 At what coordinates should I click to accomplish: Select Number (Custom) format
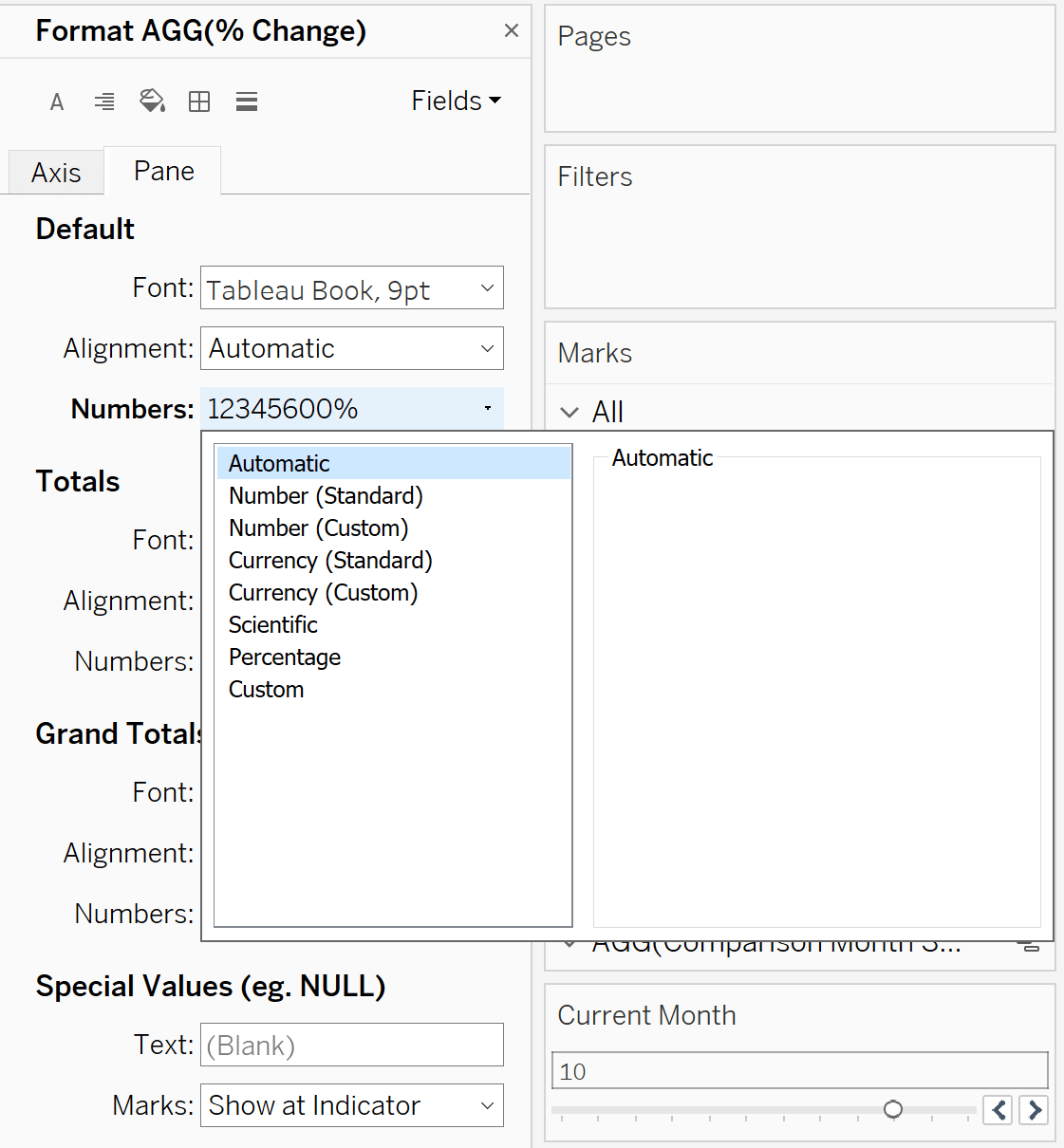pyautogui.click(x=393, y=528)
